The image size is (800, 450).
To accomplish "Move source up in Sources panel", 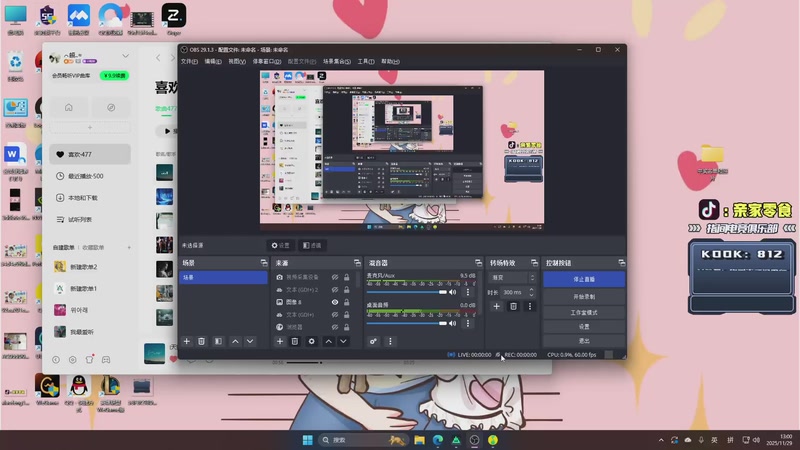I will 329,341.
